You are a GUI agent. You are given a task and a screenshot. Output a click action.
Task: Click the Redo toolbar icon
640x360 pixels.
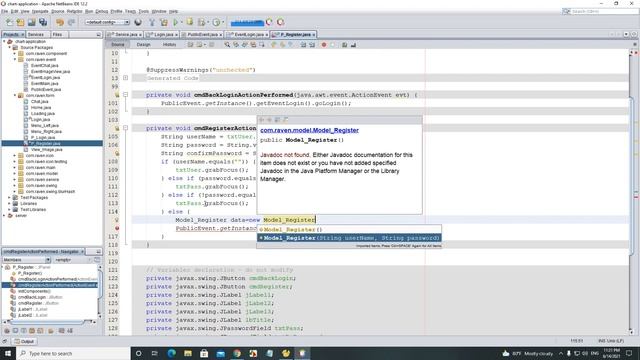click(71, 22)
